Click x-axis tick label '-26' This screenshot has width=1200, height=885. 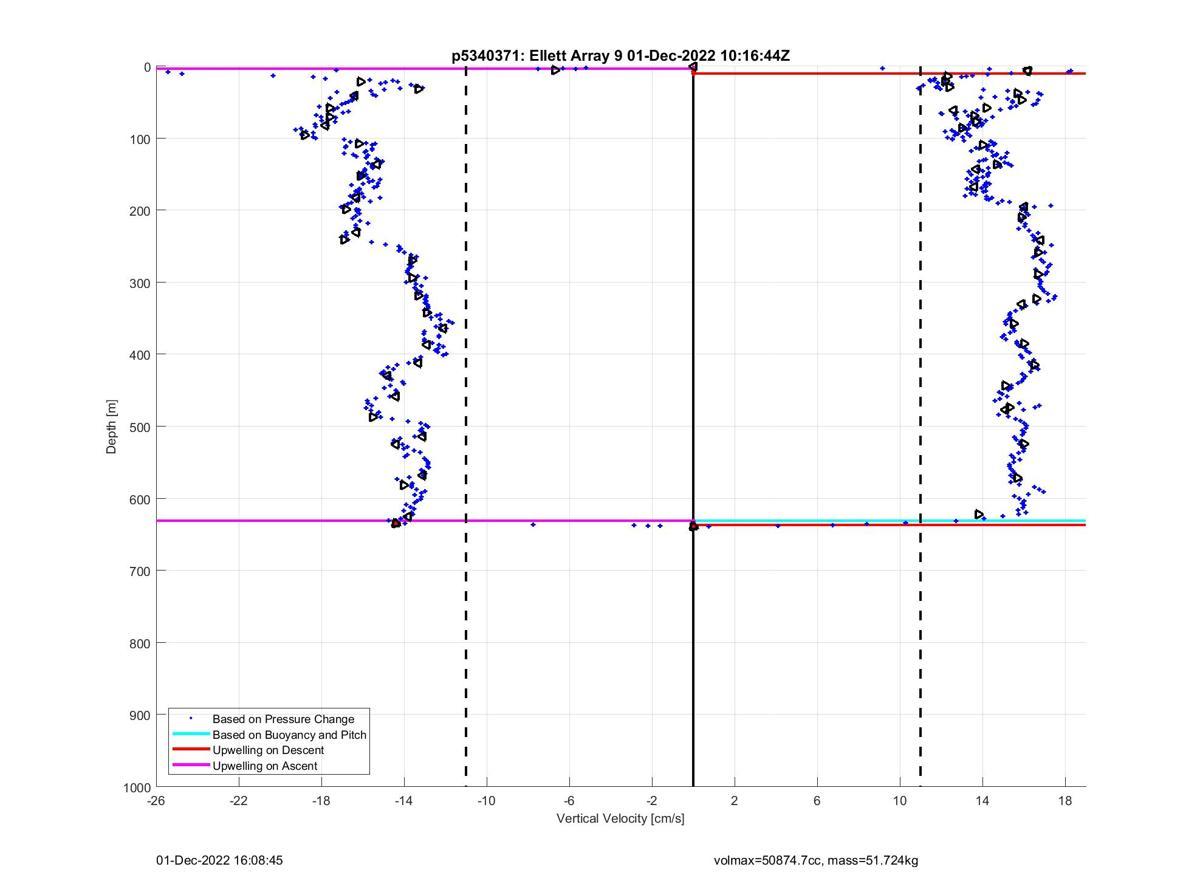(156, 801)
